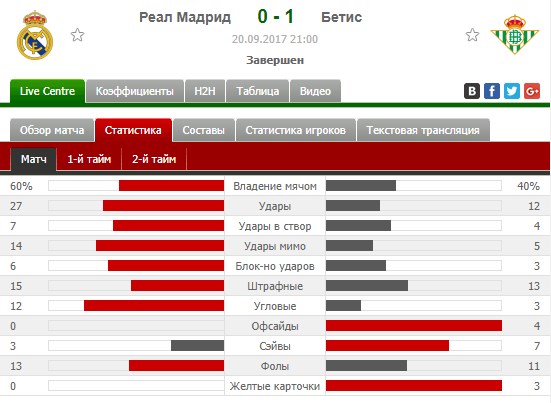Click the Betis club crest
Image resolution: width=551 pixels, height=403 pixels.
point(514,34)
